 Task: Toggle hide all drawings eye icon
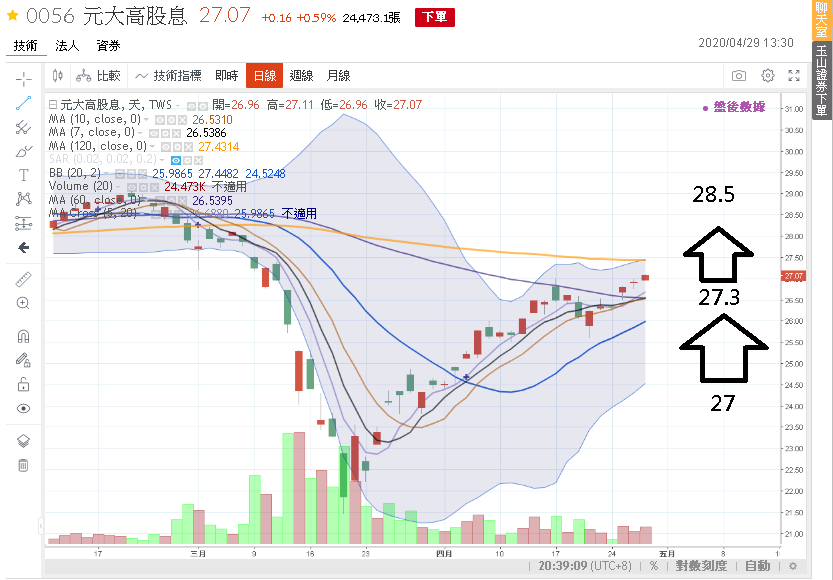(x=23, y=408)
